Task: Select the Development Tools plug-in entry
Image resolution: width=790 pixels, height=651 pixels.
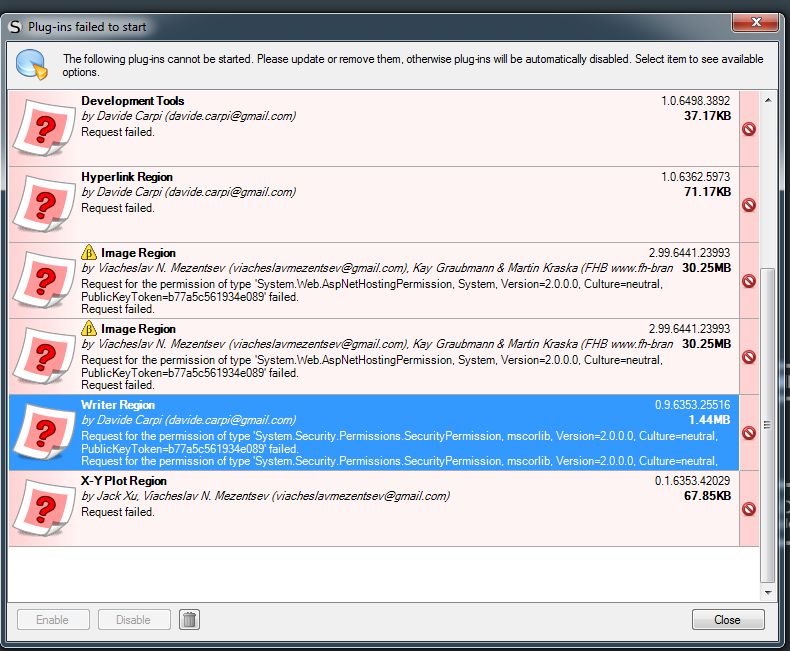Action: point(132,101)
